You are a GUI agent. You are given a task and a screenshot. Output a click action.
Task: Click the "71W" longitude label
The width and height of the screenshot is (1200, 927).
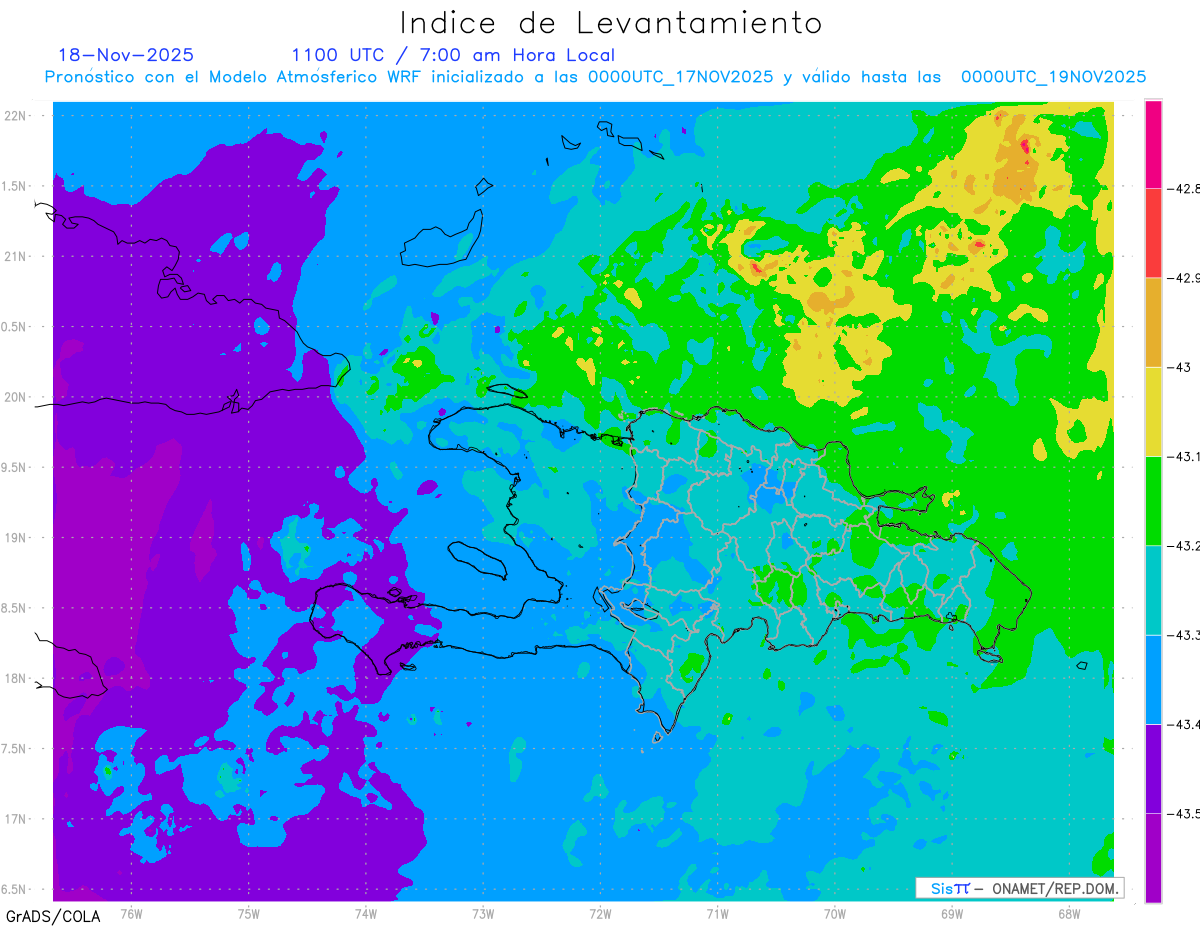(x=717, y=913)
